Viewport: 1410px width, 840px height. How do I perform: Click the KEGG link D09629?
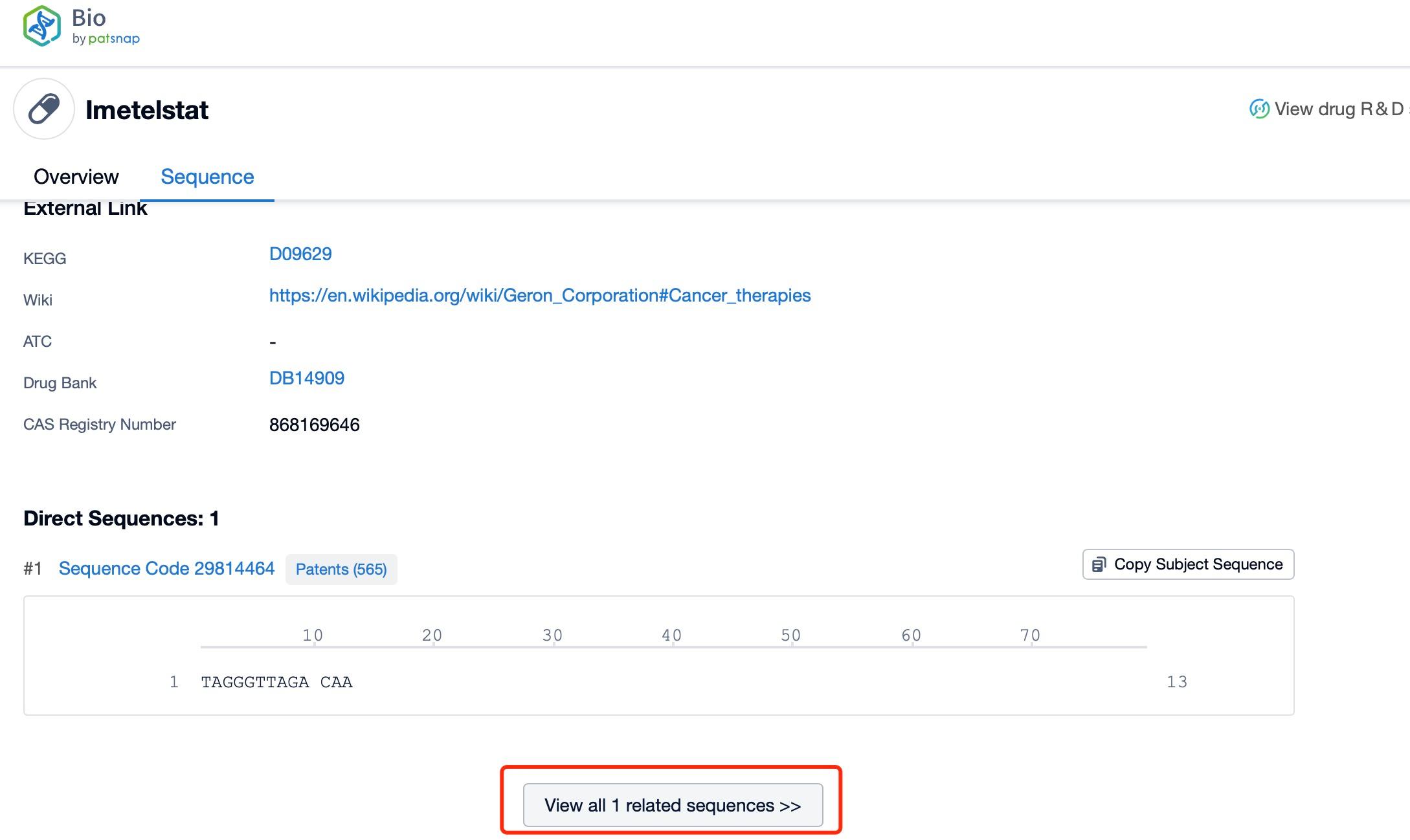click(x=300, y=254)
